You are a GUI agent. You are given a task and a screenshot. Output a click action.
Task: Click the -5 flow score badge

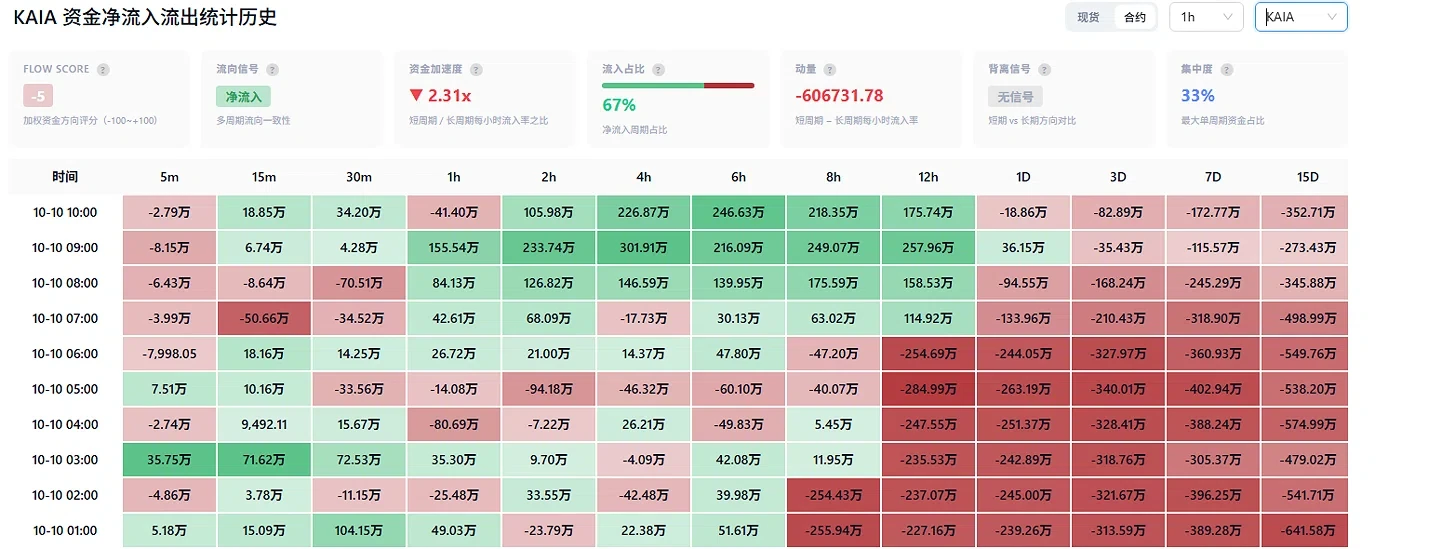coord(38,97)
